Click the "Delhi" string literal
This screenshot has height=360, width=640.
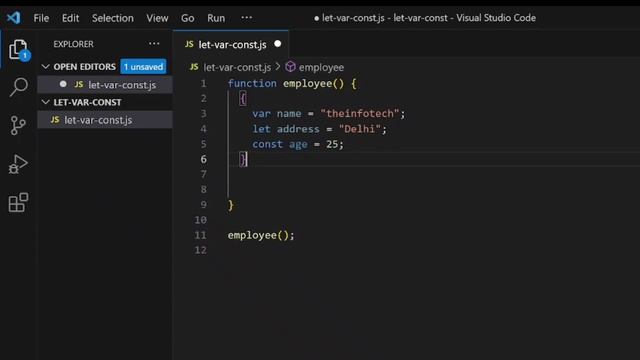point(360,129)
